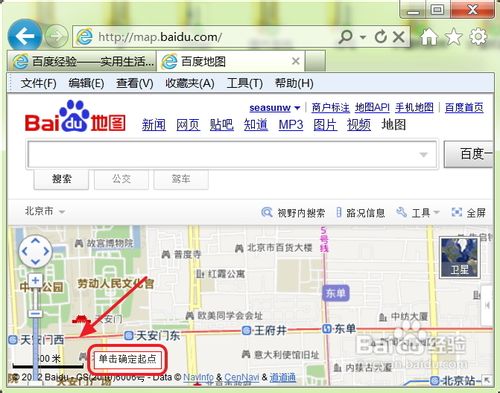The height and width of the screenshot is (393, 500).
Task: Open the 查看(V) menu
Action: click(135, 83)
